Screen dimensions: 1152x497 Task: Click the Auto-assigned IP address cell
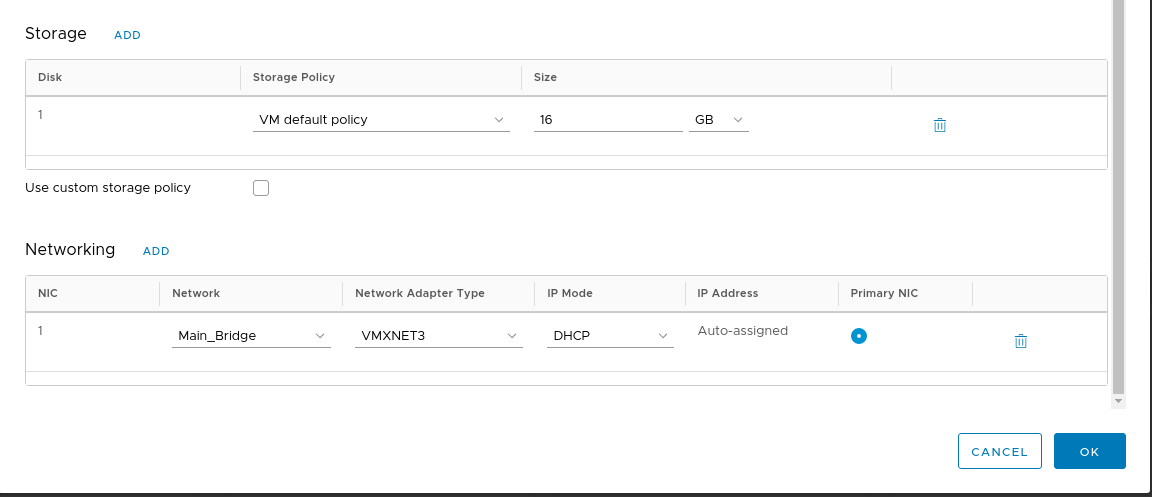pyautogui.click(x=742, y=331)
